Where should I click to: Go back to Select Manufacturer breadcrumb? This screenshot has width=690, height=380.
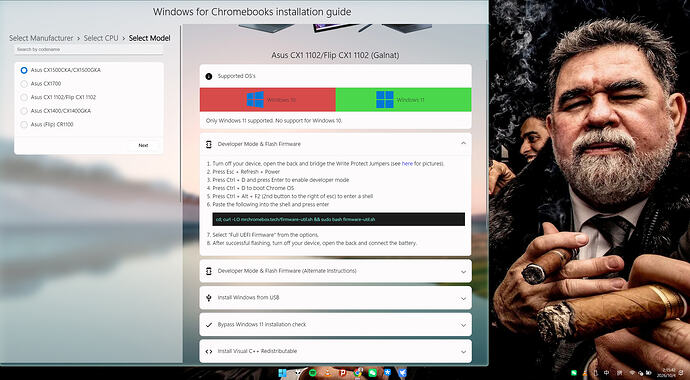pos(41,38)
